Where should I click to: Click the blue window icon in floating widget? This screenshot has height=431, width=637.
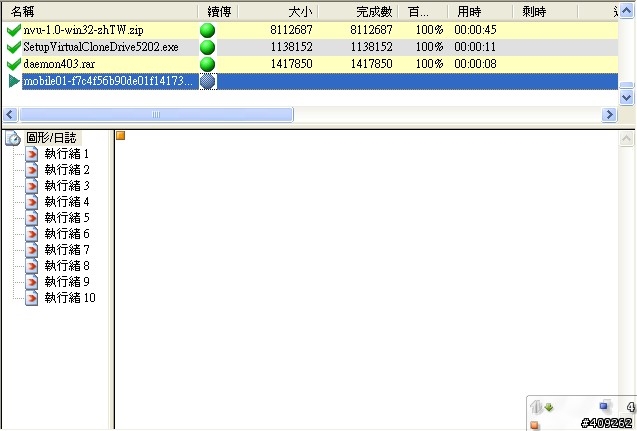pyautogui.click(x=604, y=406)
